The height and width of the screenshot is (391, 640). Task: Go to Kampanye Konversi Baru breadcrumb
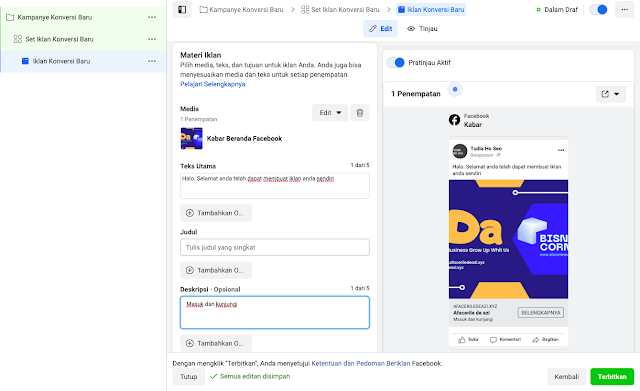[241, 9]
